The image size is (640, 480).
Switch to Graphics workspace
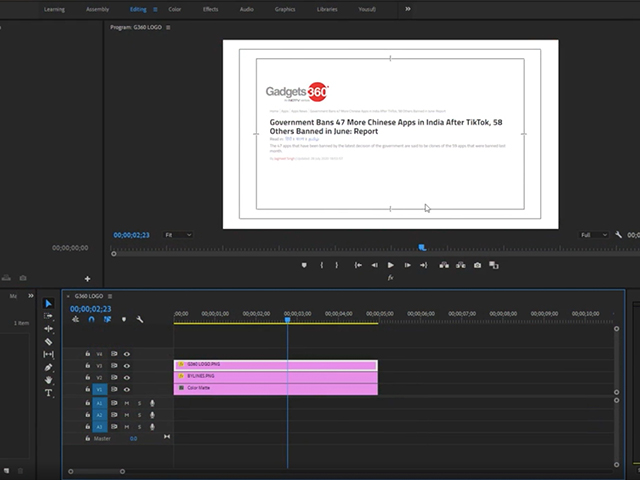[x=285, y=9]
